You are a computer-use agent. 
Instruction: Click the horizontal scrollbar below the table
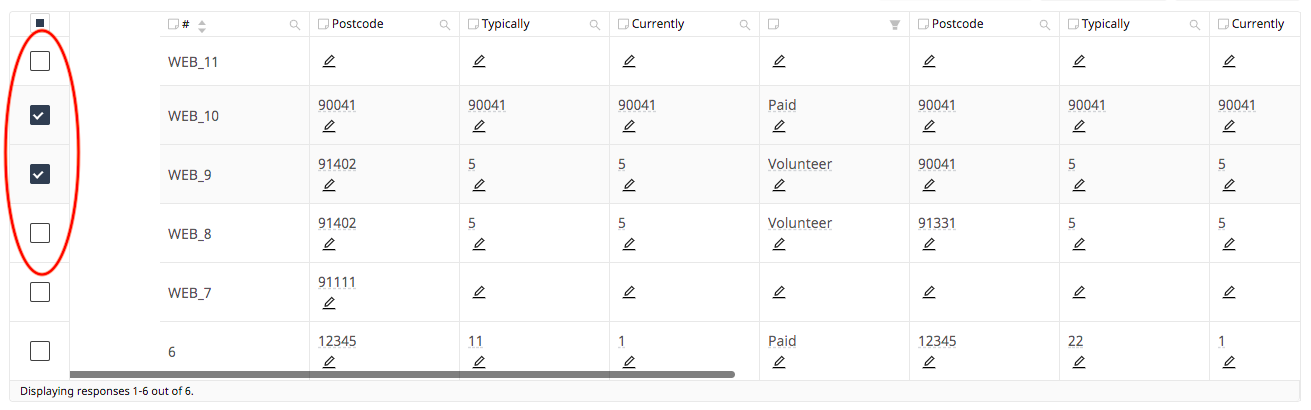(402, 374)
